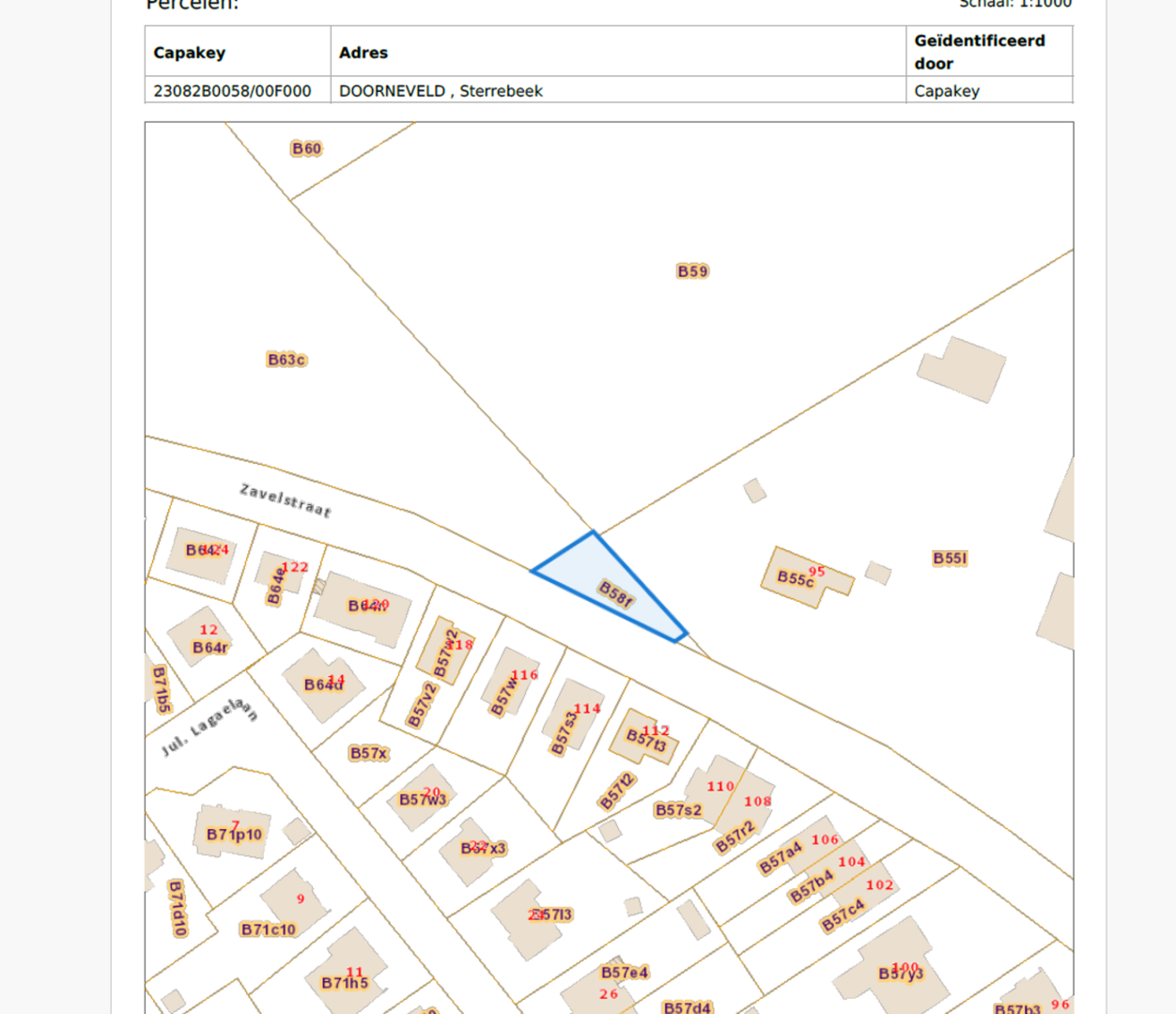The image size is (1176, 1014).
Task: Select the B55c building label
Action: pyautogui.click(x=795, y=578)
